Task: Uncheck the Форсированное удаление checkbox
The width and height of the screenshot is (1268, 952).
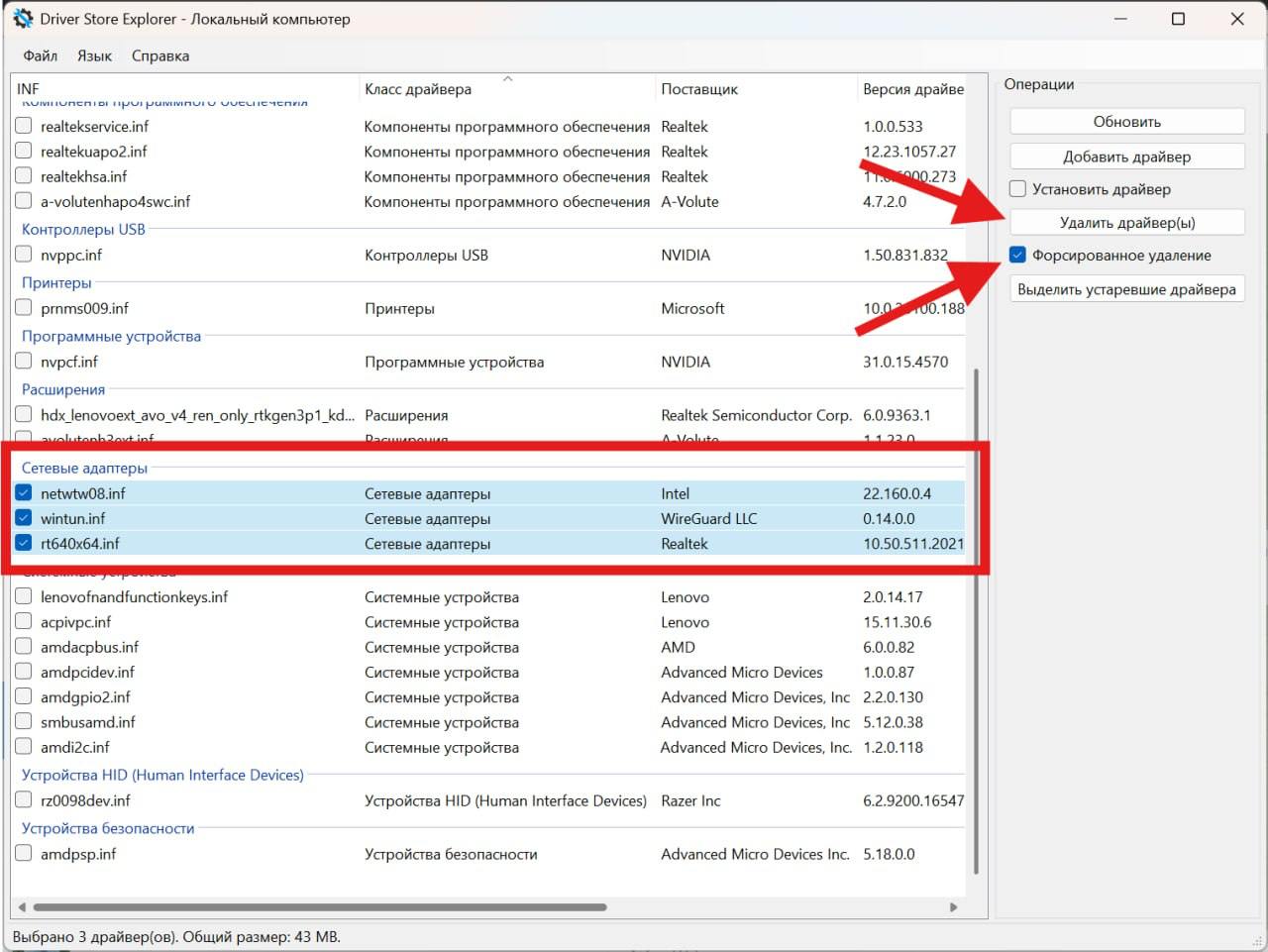Action: [x=1017, y=256]
